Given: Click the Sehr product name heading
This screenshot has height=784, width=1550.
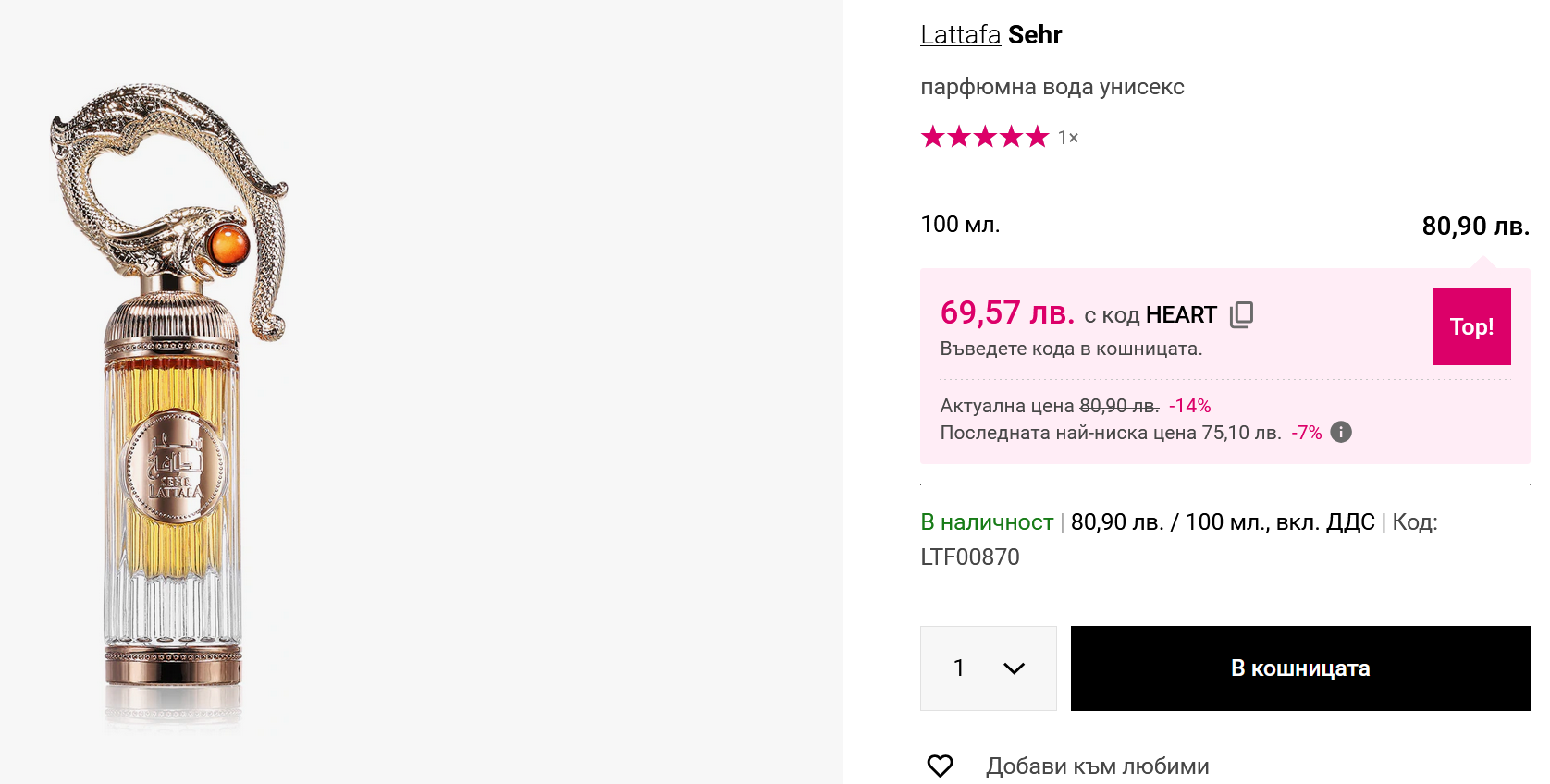Looking at the screenshot, I should 1035,34.
